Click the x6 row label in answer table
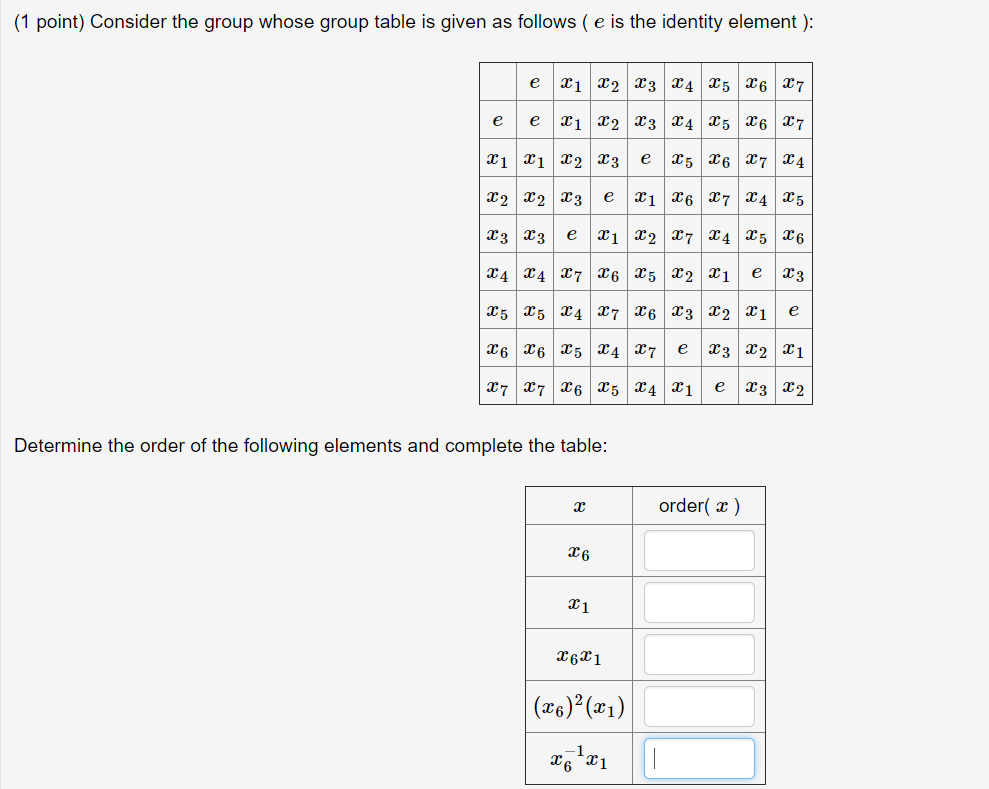The image size is (989, 789). [578, 550]
